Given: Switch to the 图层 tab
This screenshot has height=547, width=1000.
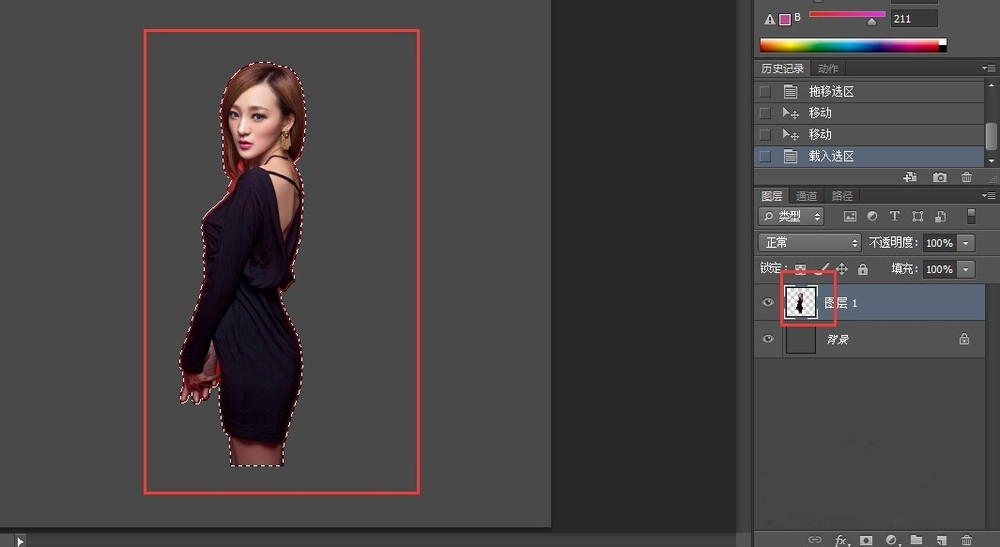Looking at the screenshot, I should 772,196.
